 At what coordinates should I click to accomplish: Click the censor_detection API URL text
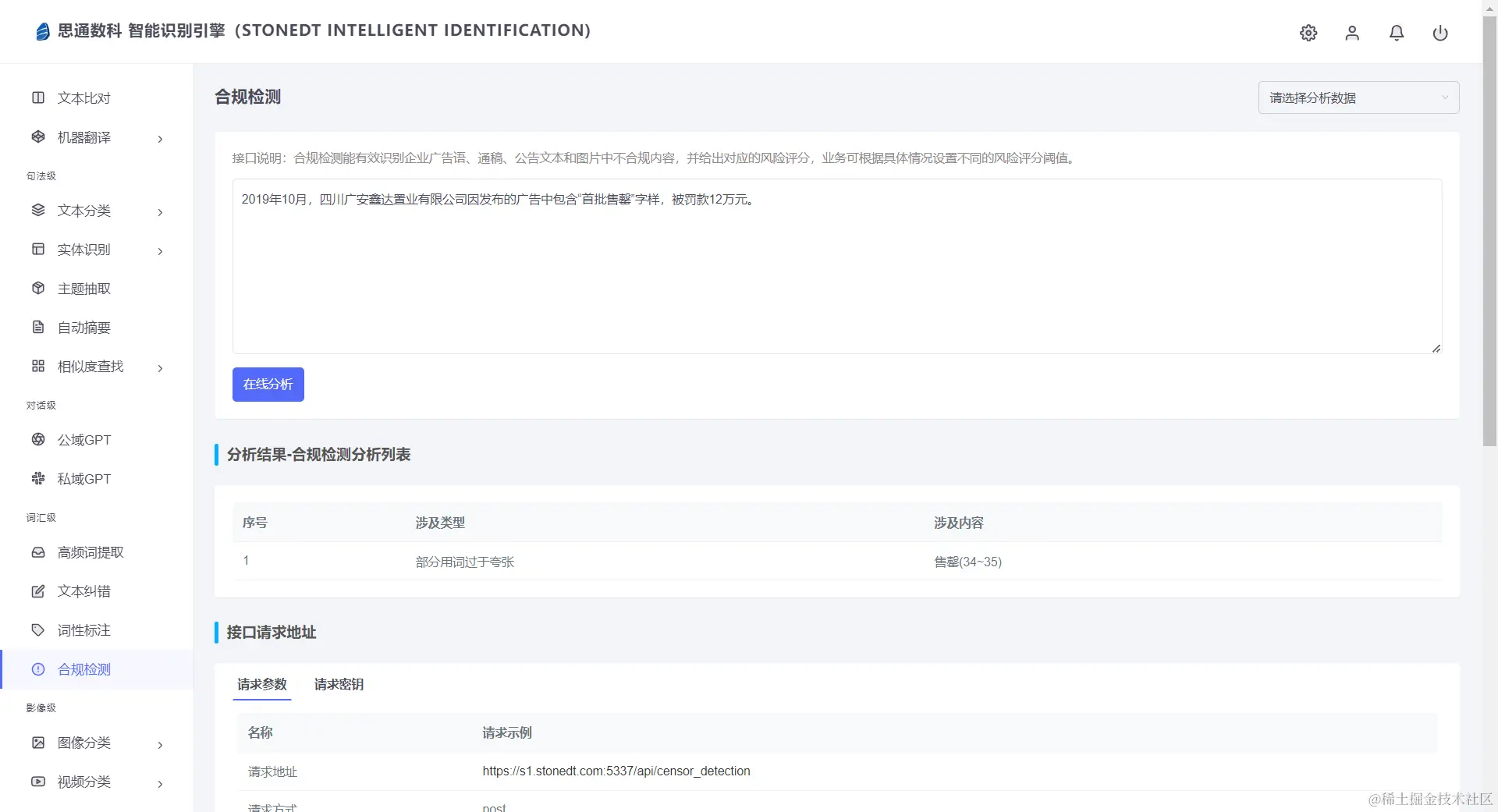[616, 771]
